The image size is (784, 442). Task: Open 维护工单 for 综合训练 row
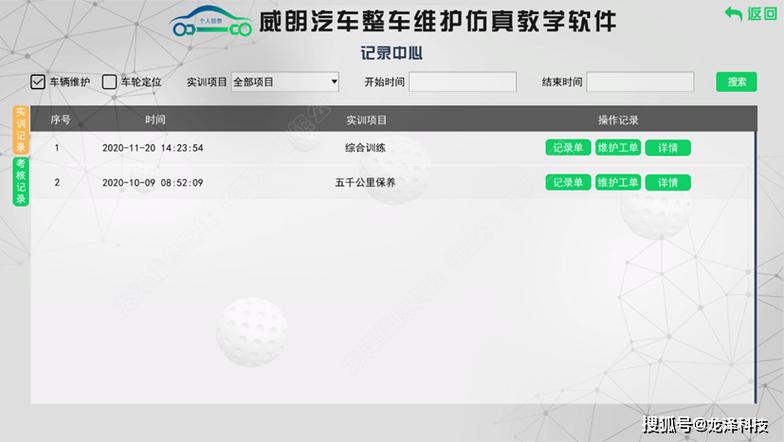click(618, 148)
